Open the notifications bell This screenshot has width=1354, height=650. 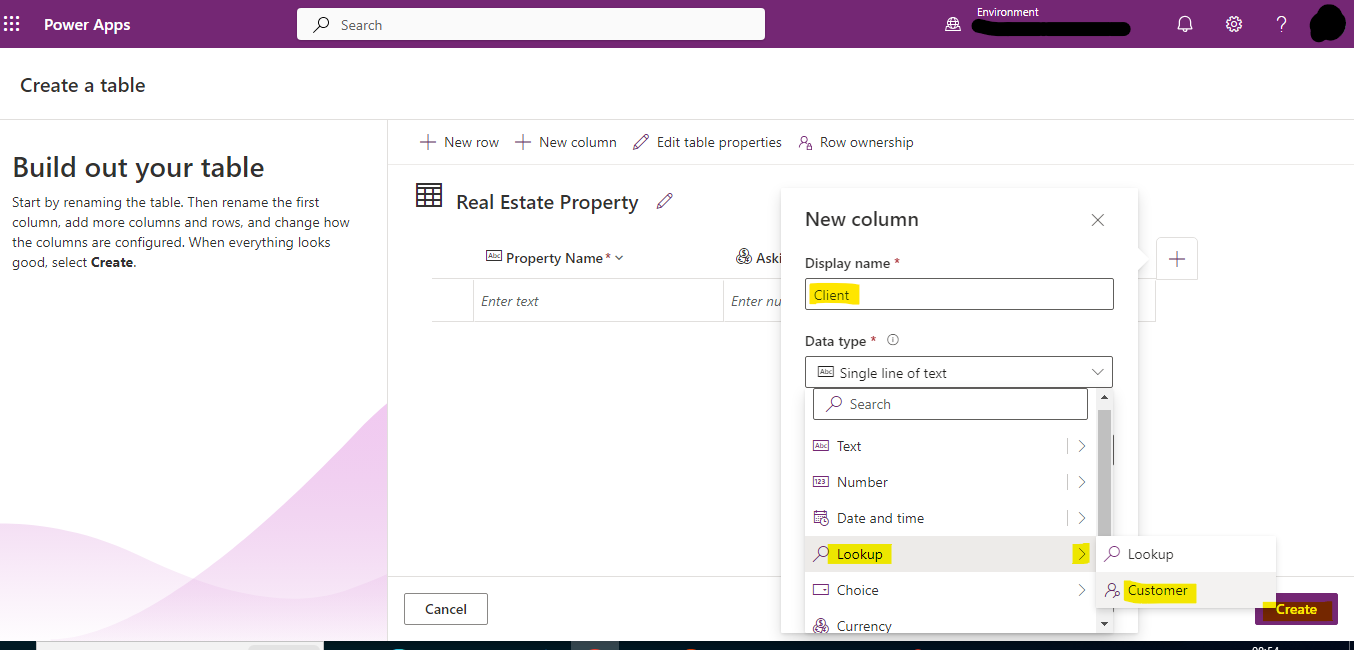tap(1185, 25)
